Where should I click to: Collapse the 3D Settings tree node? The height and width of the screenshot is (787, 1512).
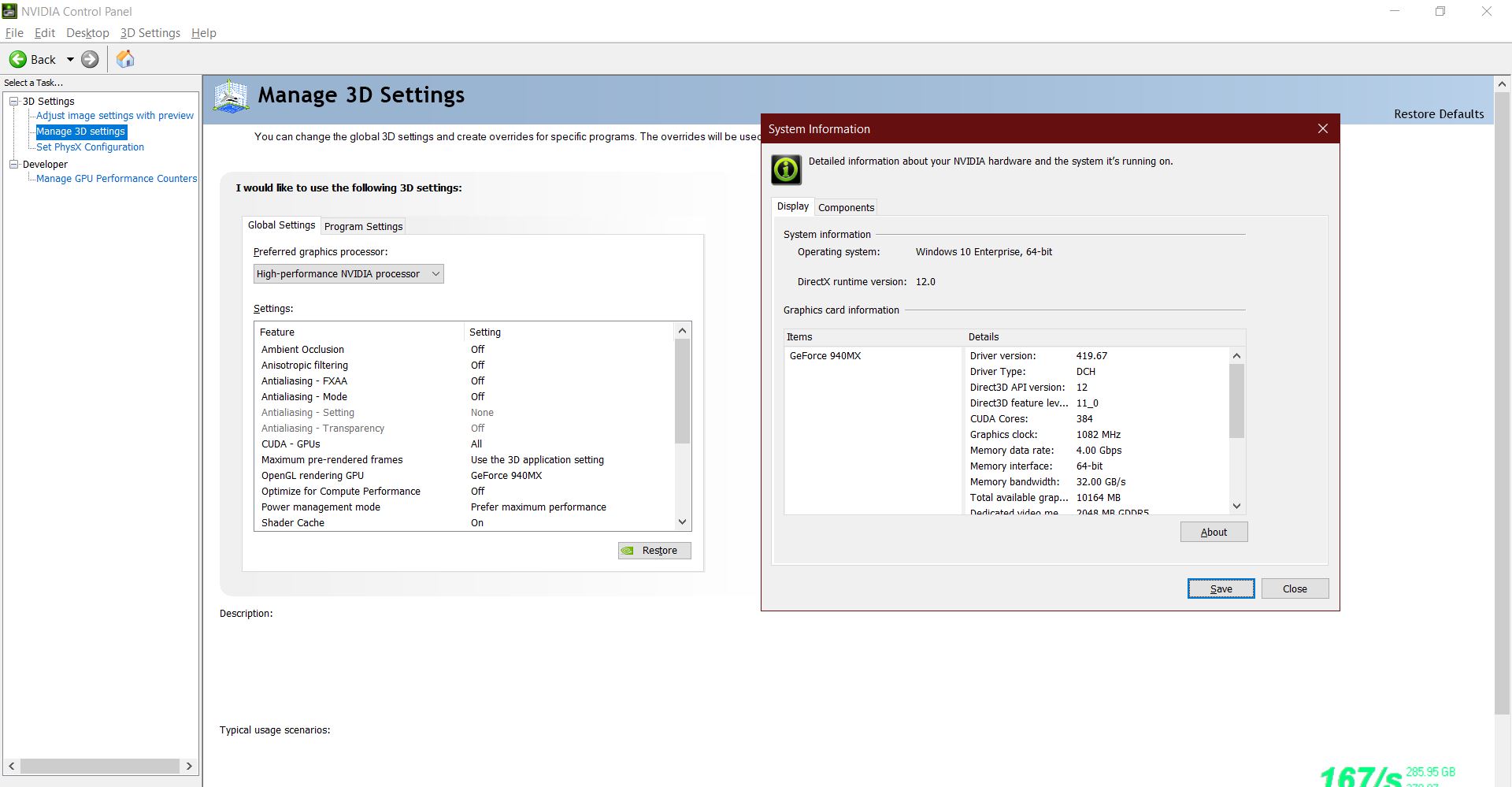point(13,101)
